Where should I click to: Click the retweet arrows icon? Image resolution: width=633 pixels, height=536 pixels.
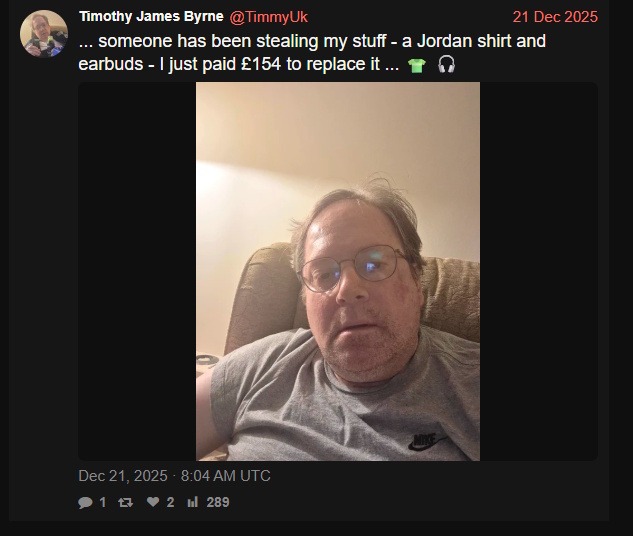click(x=125, y=502)
